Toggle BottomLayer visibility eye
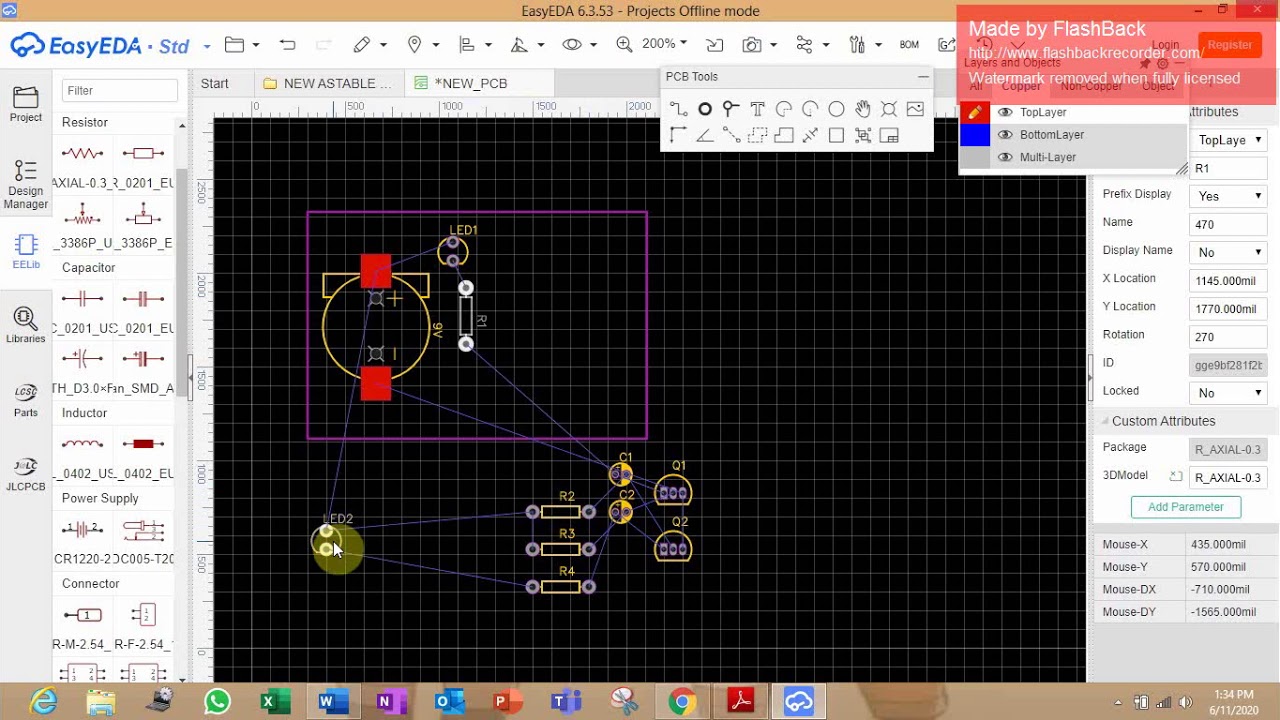Viewport: 1280px width, 720px height. pos(1005,135)
